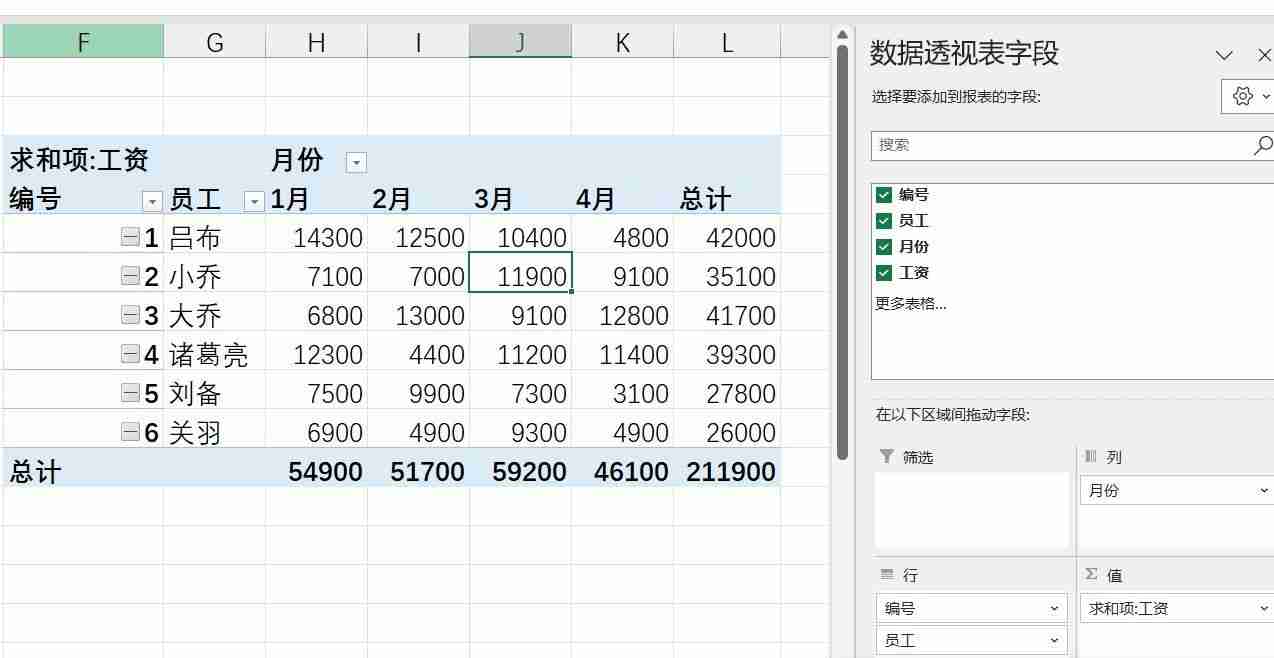1274x658 pixels.
Task: Collapse the 数据透视表字段 pane with the chevron
Action: pos(1224,56)
